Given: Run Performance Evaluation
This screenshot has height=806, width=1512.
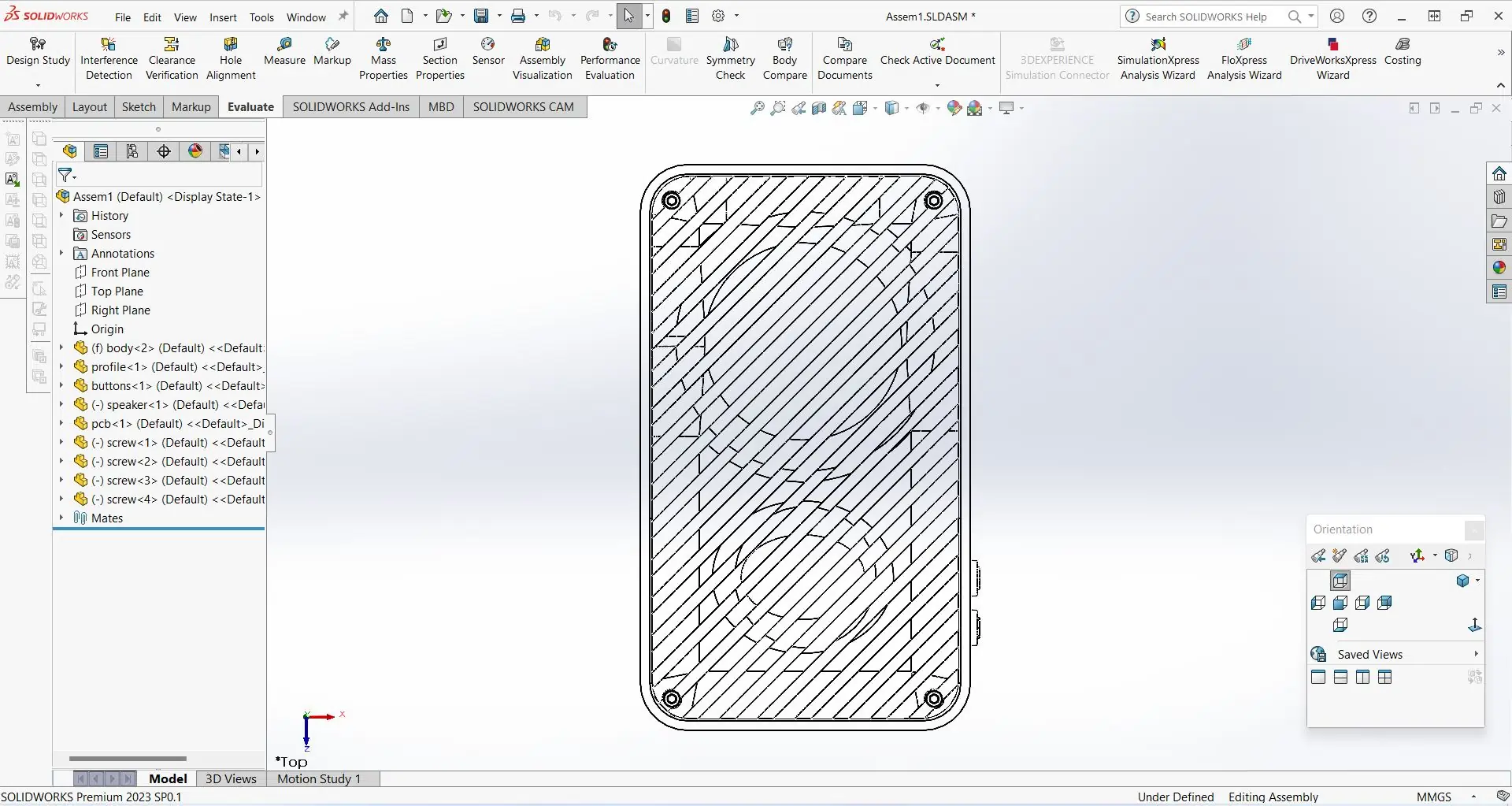Looking at the screenshot, I should coord(610,59).
